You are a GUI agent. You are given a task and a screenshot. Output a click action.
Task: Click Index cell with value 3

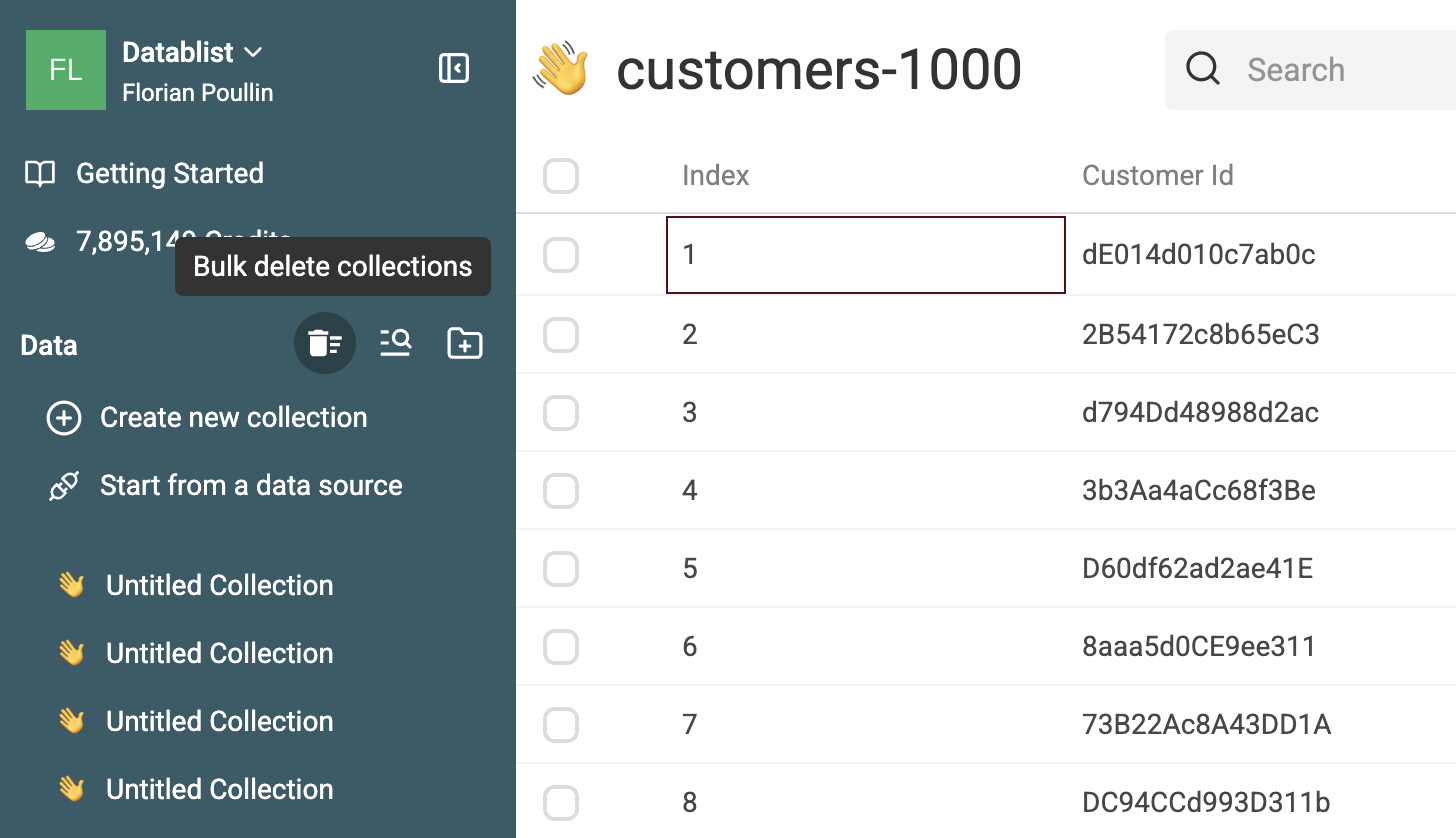(x=866, y=412)
